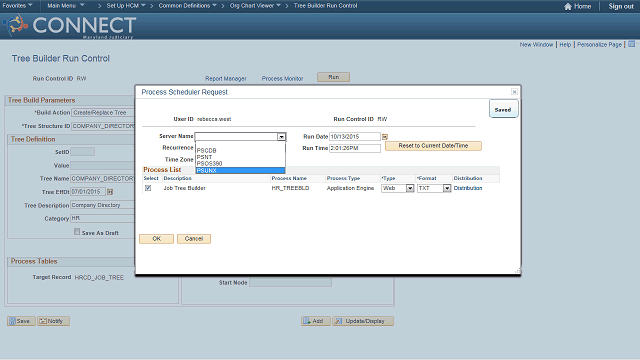640x360 pixels.
Task: Click the page settings icon beside Personalize Page
Action: point(631,44)
